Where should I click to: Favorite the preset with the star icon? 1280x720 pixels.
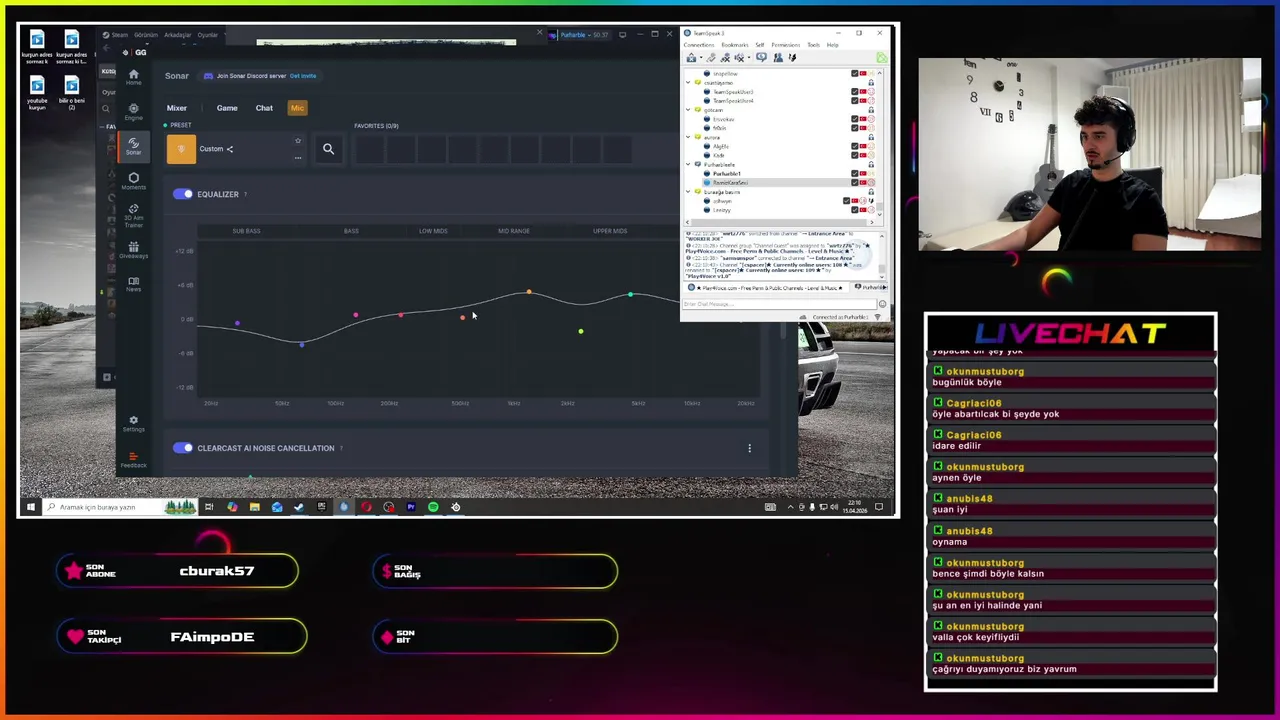pos(297,141)
